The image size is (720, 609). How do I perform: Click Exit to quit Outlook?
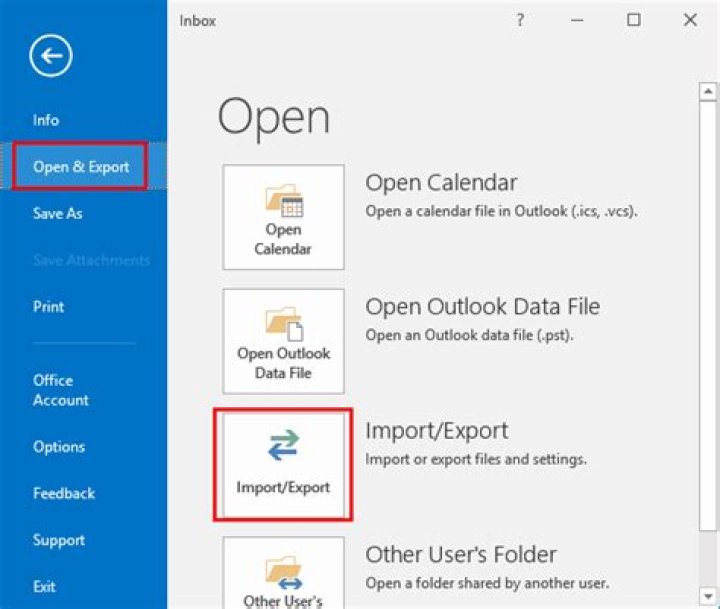(x=44, y=586)
